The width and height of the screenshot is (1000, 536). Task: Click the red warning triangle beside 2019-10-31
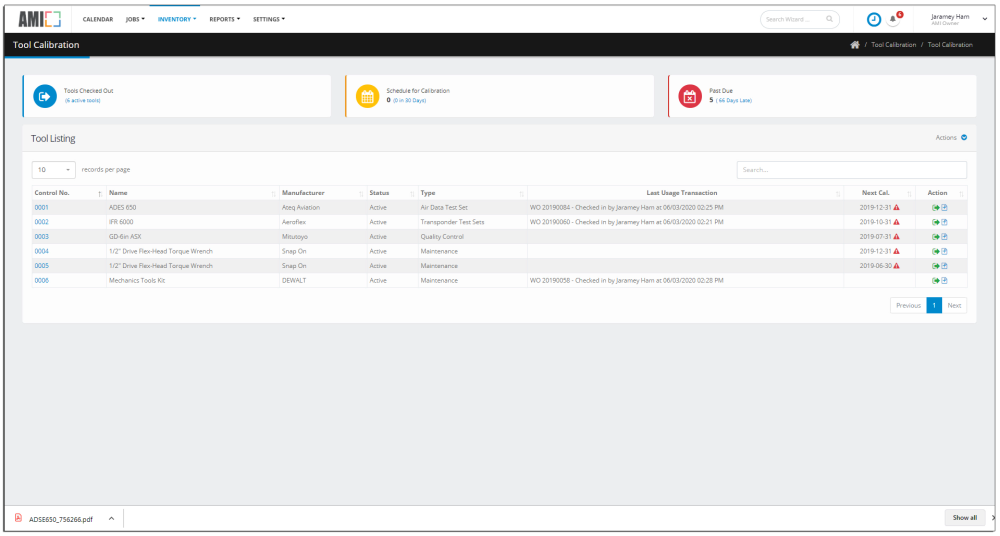(x=896, y=222)
